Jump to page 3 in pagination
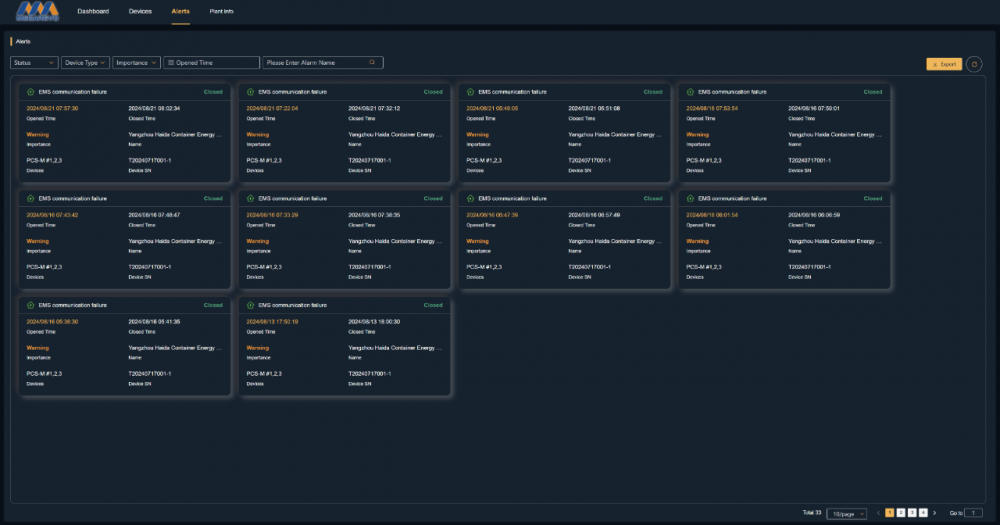The width and height of the screenshot is (1000, 525). point(911,513)
